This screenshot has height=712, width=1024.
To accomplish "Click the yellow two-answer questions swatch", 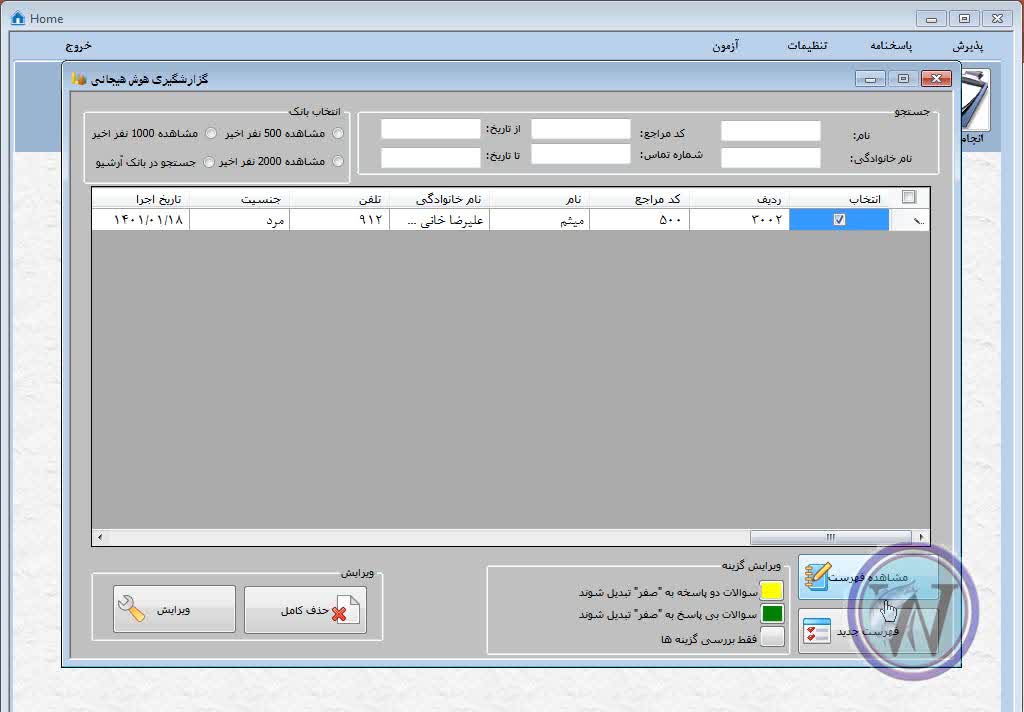I will tap(772, 591).
